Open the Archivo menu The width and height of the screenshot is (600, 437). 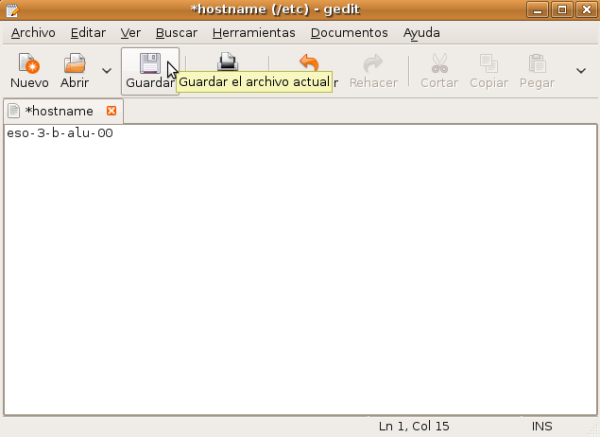[x=33, y=32]
